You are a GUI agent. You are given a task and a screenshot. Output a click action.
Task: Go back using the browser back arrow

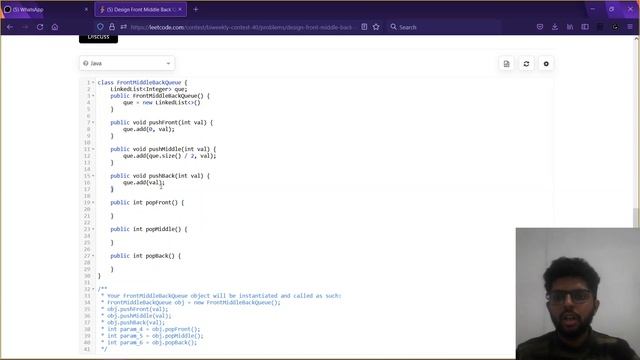pos(10,27)
